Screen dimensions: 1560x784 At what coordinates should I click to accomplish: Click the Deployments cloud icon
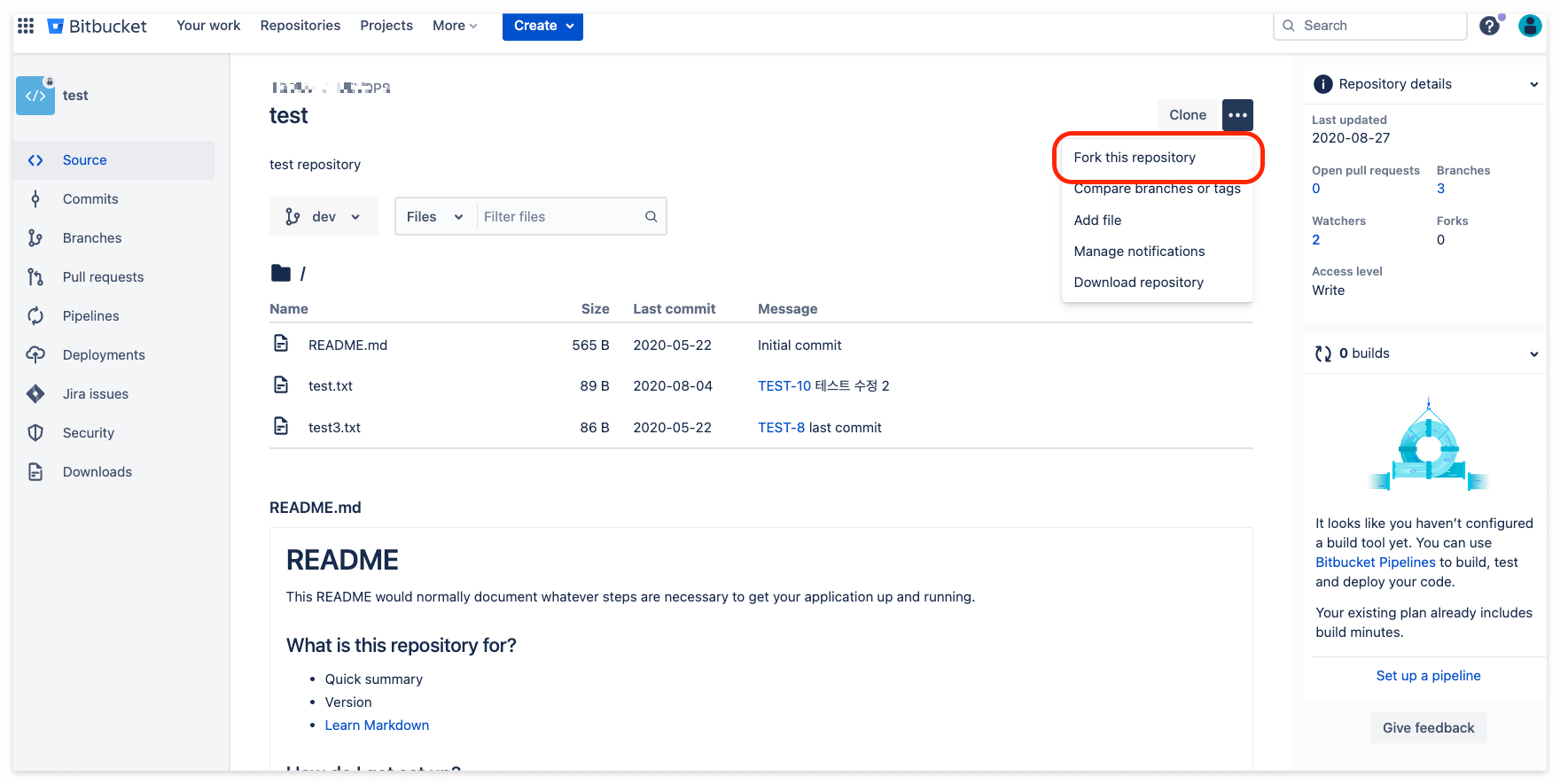point(35,355)
